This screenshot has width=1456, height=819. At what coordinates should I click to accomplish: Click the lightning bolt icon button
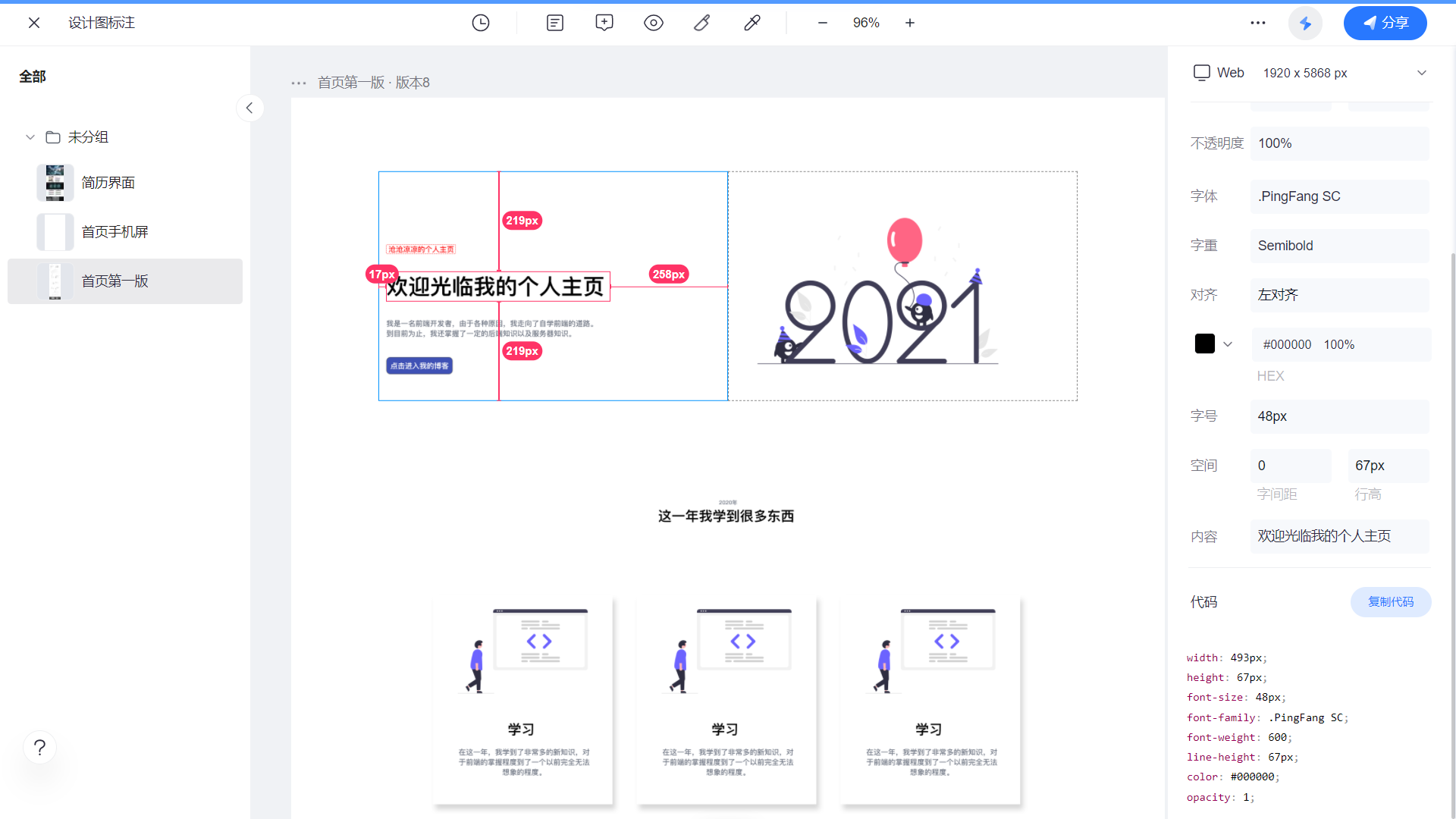pos(1305,23)
